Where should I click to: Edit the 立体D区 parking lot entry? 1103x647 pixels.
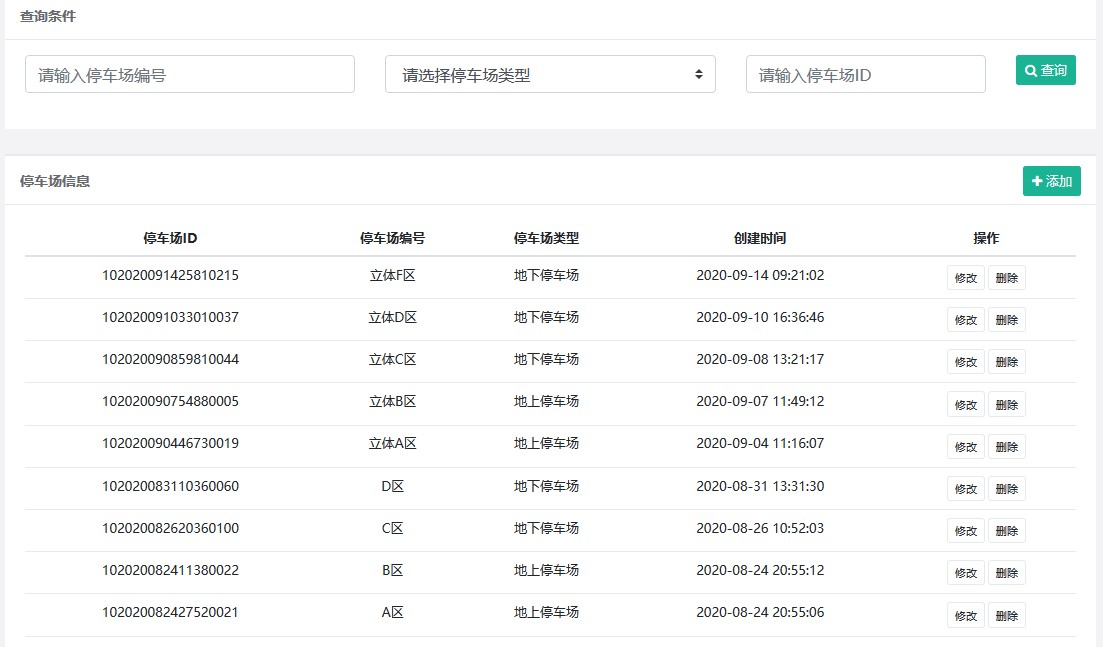965,320
